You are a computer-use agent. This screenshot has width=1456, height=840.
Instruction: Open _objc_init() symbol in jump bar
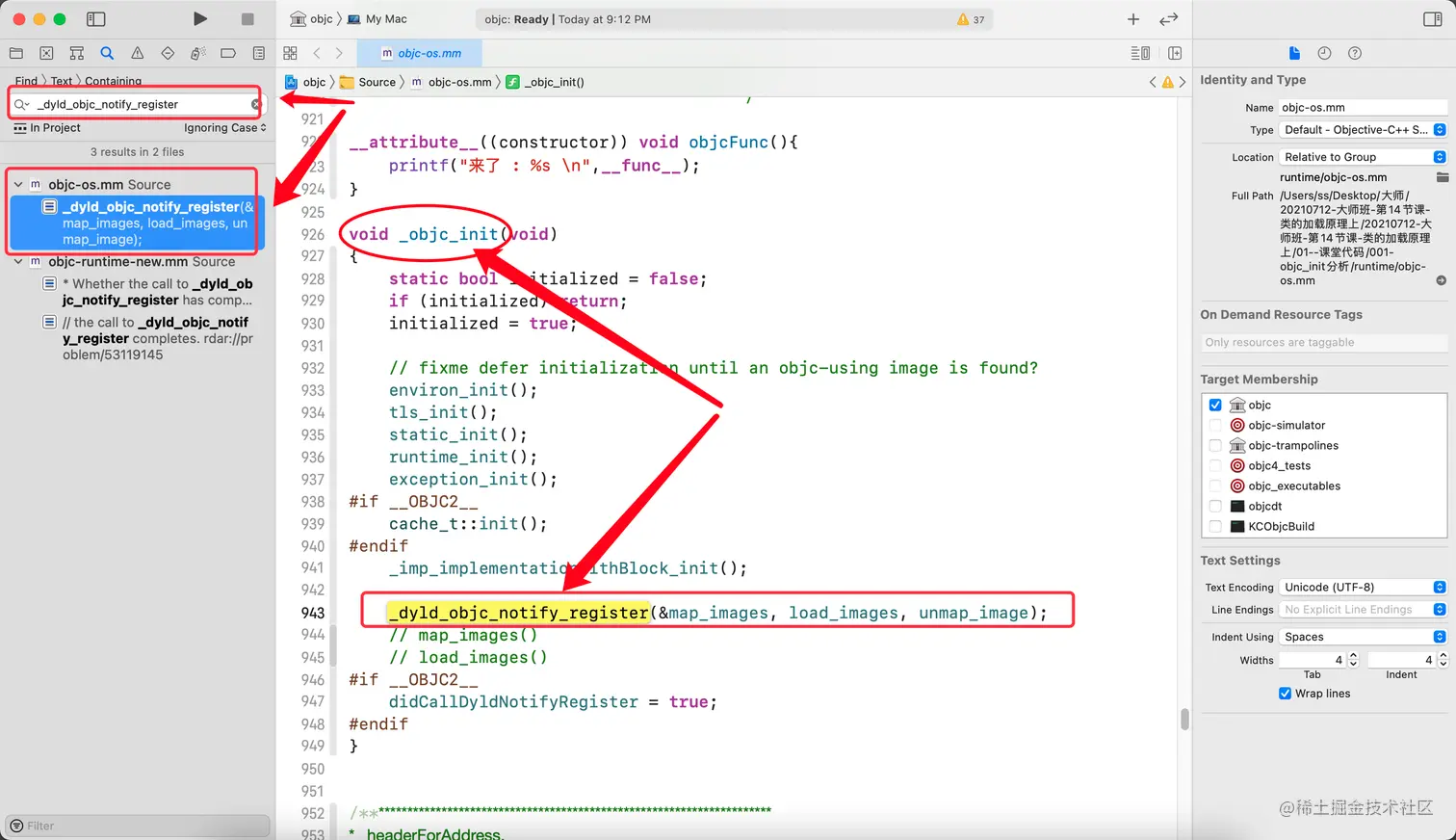tap(545, 83)
